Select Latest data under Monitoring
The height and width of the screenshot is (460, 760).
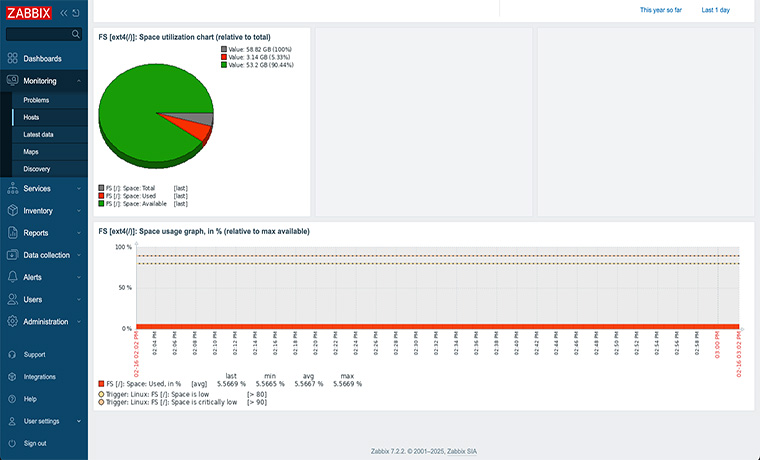39,134
